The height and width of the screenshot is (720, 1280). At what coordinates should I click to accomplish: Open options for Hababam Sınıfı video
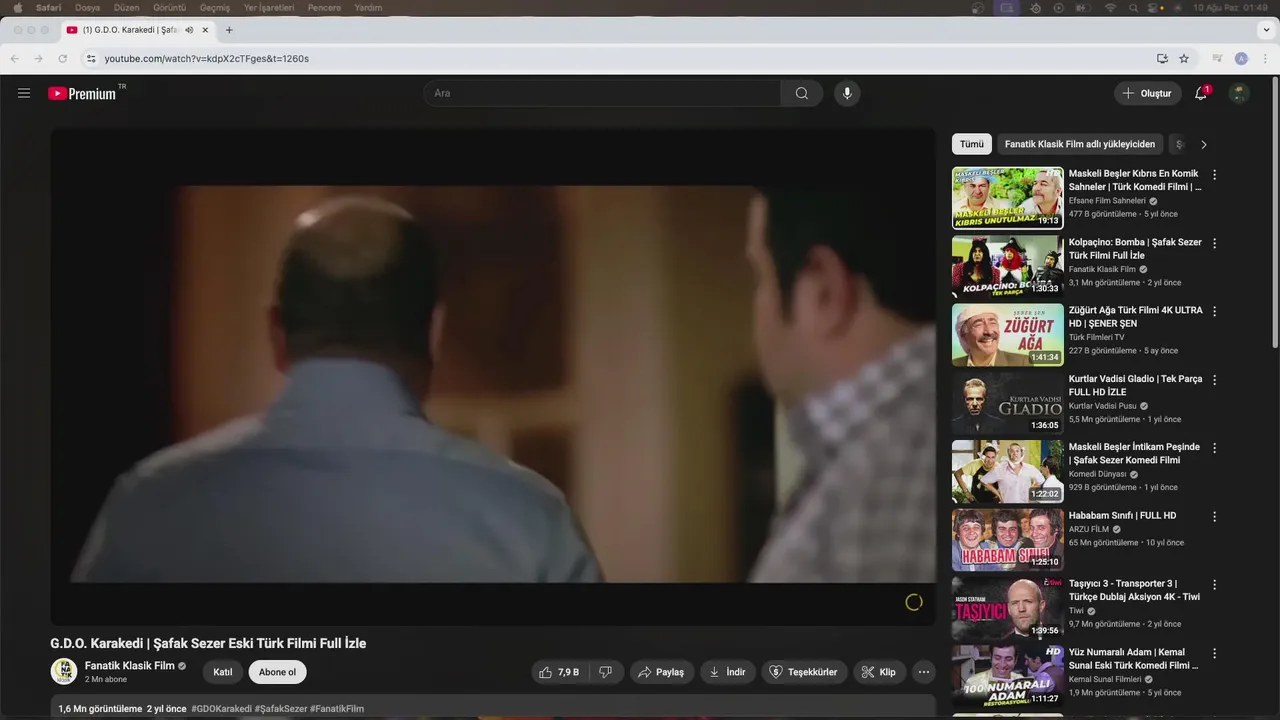click(1215, 517)
